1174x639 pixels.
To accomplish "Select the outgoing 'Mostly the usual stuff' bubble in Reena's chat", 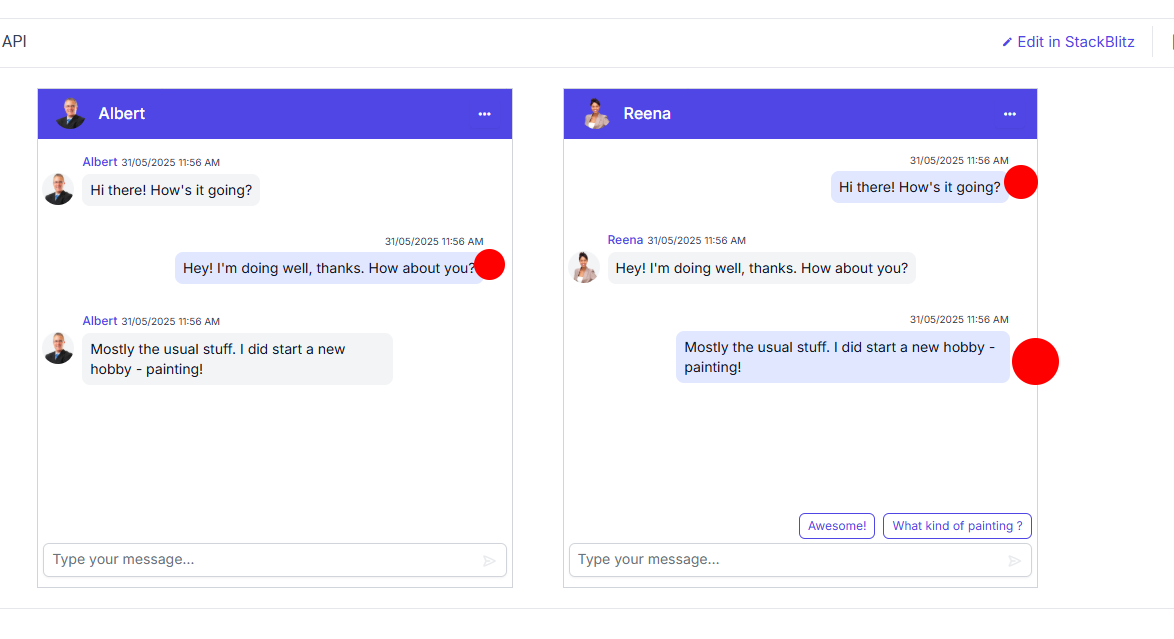I will click(x=842, y=357).
